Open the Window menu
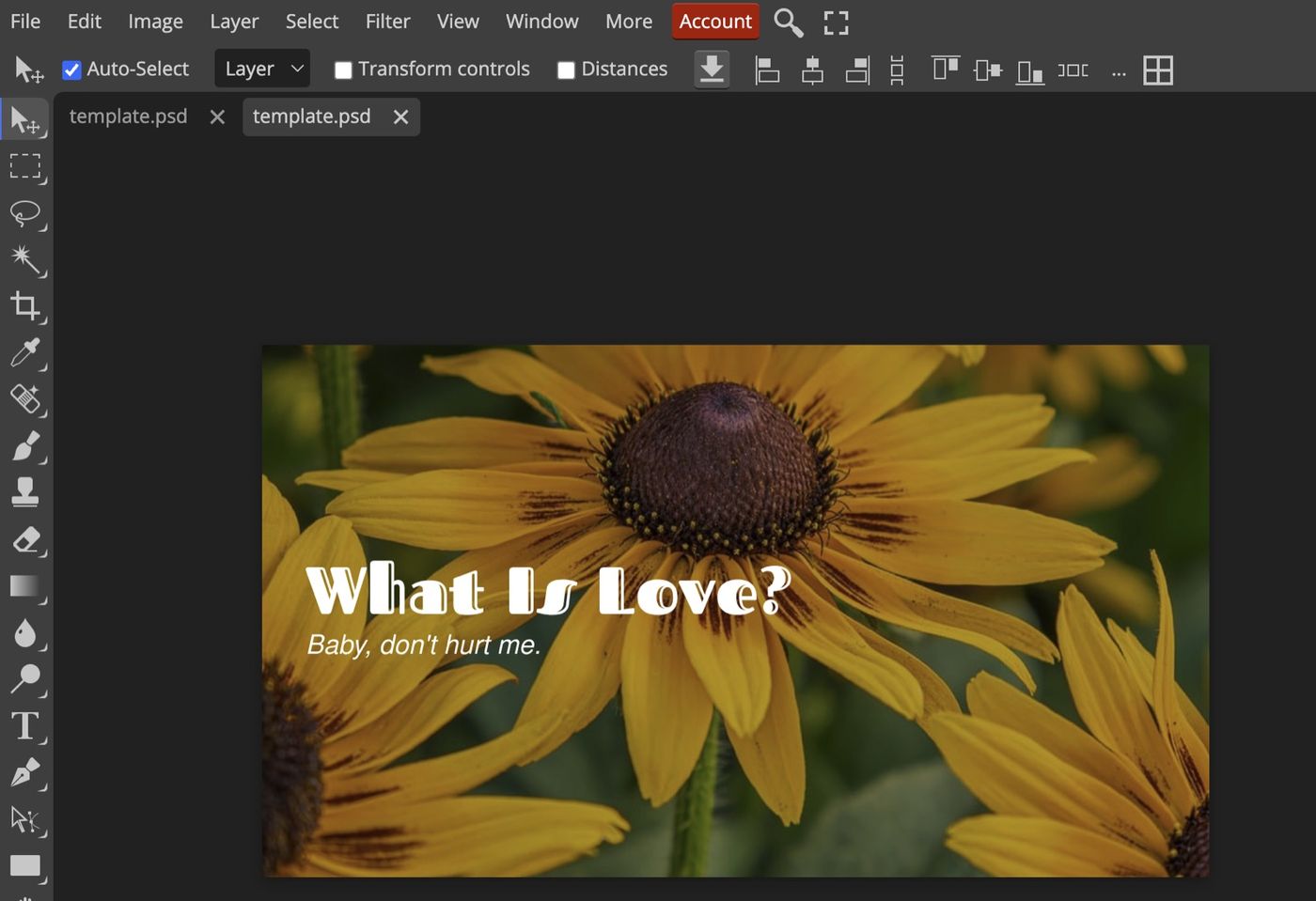 pos(541,21)
